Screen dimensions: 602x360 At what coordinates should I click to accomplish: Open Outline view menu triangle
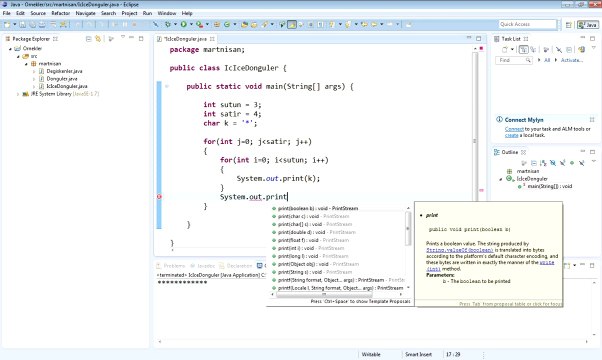(594, 161)
